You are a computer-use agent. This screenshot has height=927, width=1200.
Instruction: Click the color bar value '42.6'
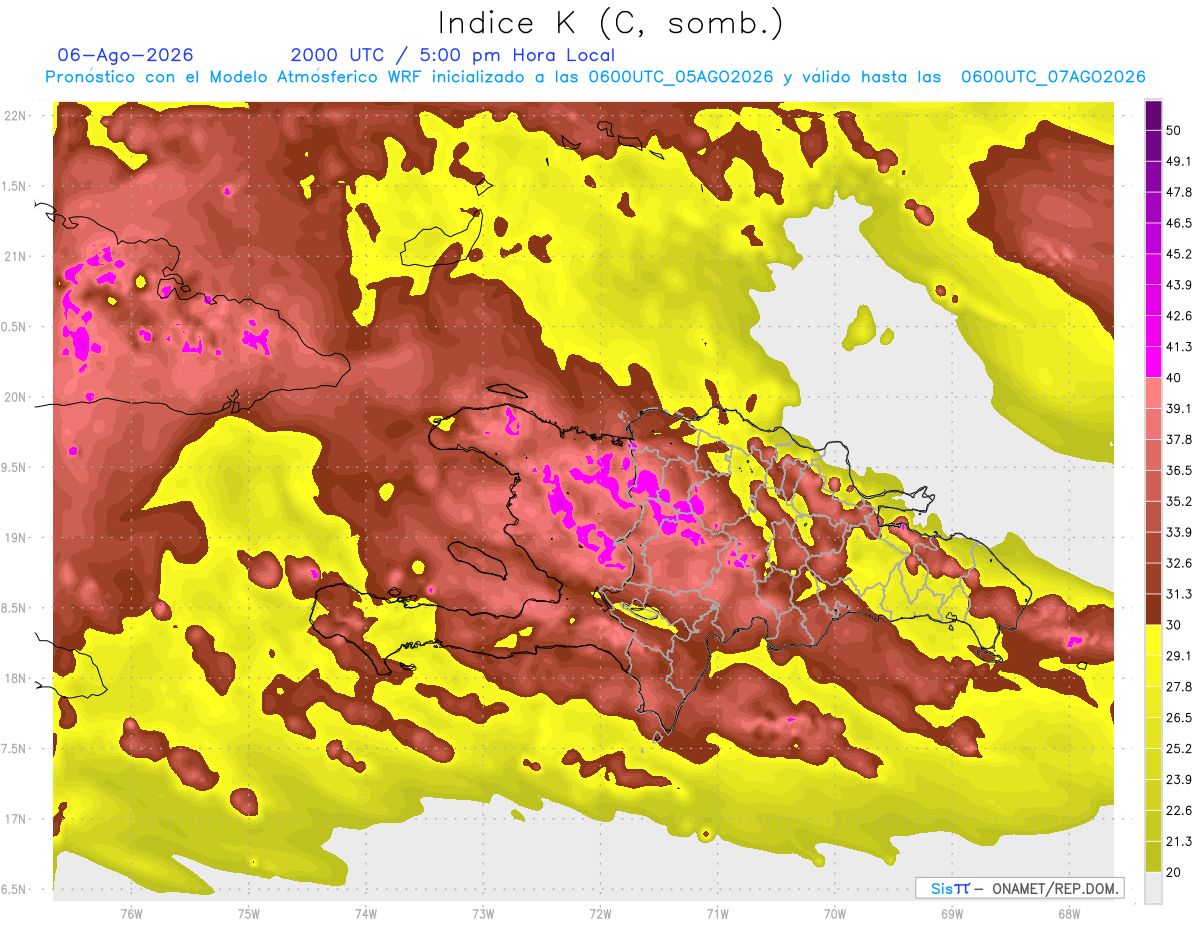tap(1179, 316)
